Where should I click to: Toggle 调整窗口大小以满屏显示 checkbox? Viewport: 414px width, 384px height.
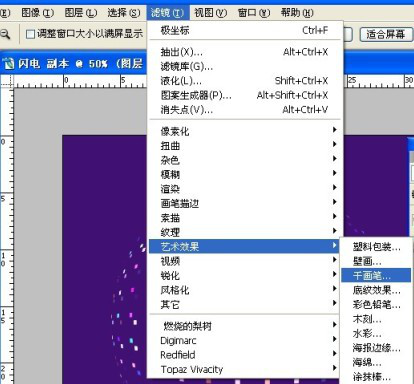click(x=30, y=34)
